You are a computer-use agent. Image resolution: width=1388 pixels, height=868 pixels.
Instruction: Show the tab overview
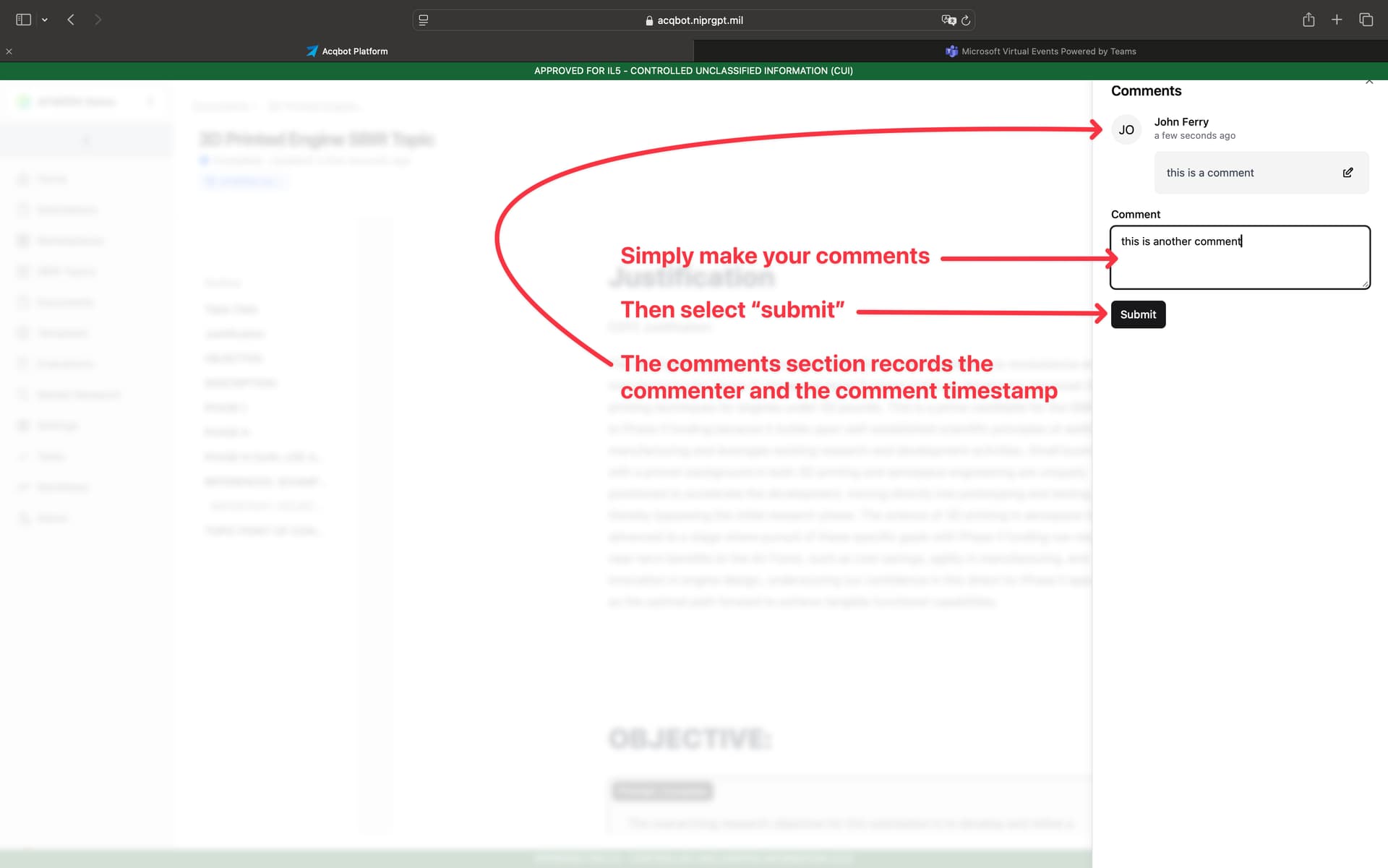click(x=1366, y=20)
